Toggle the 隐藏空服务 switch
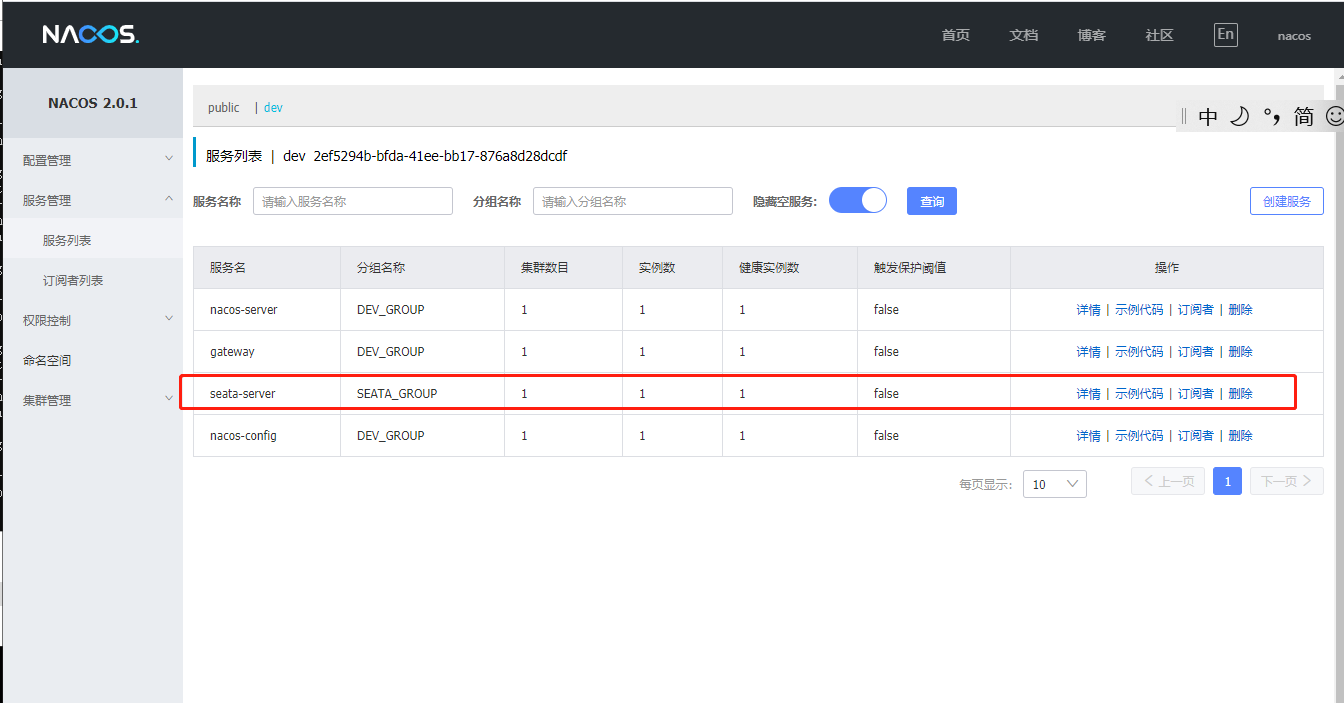 pyautogui.click(x=858, y=200)
